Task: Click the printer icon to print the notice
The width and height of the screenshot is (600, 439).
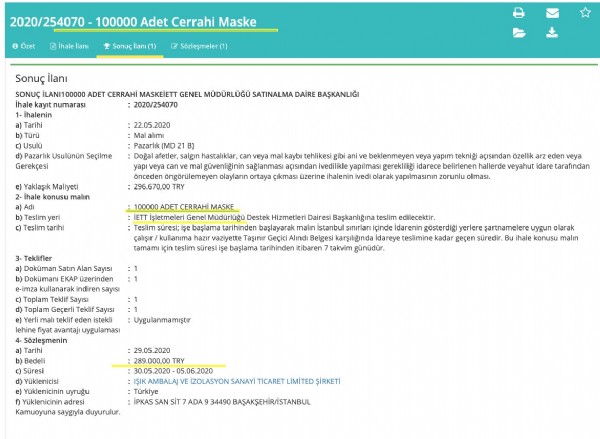Action: [519, 13]
